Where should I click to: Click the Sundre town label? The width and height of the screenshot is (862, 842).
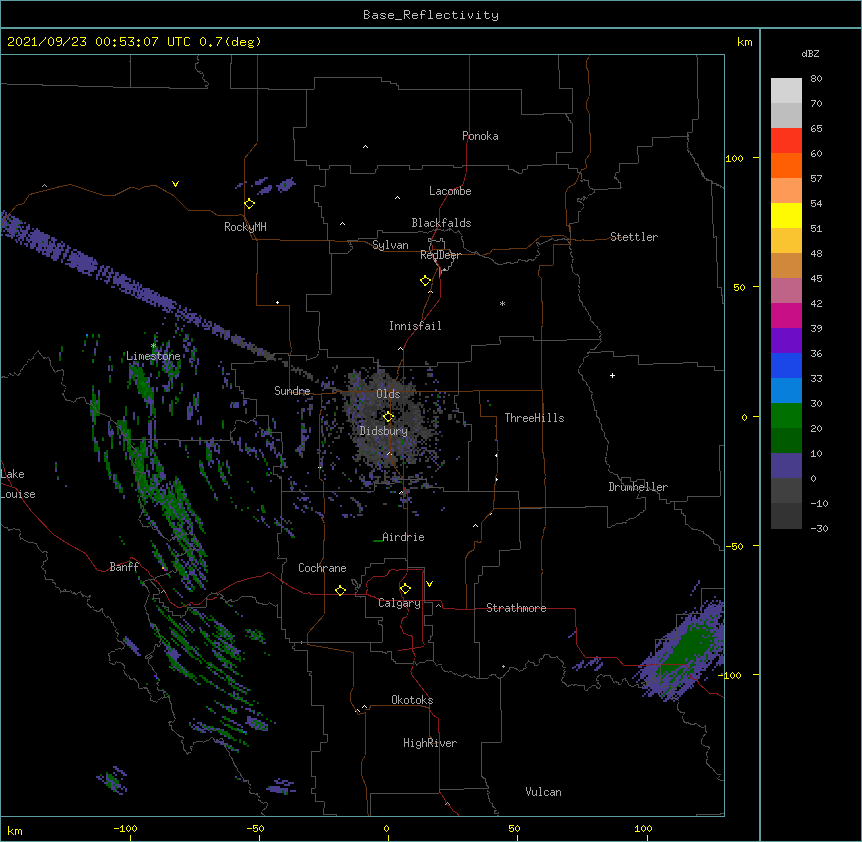point(292,391)
